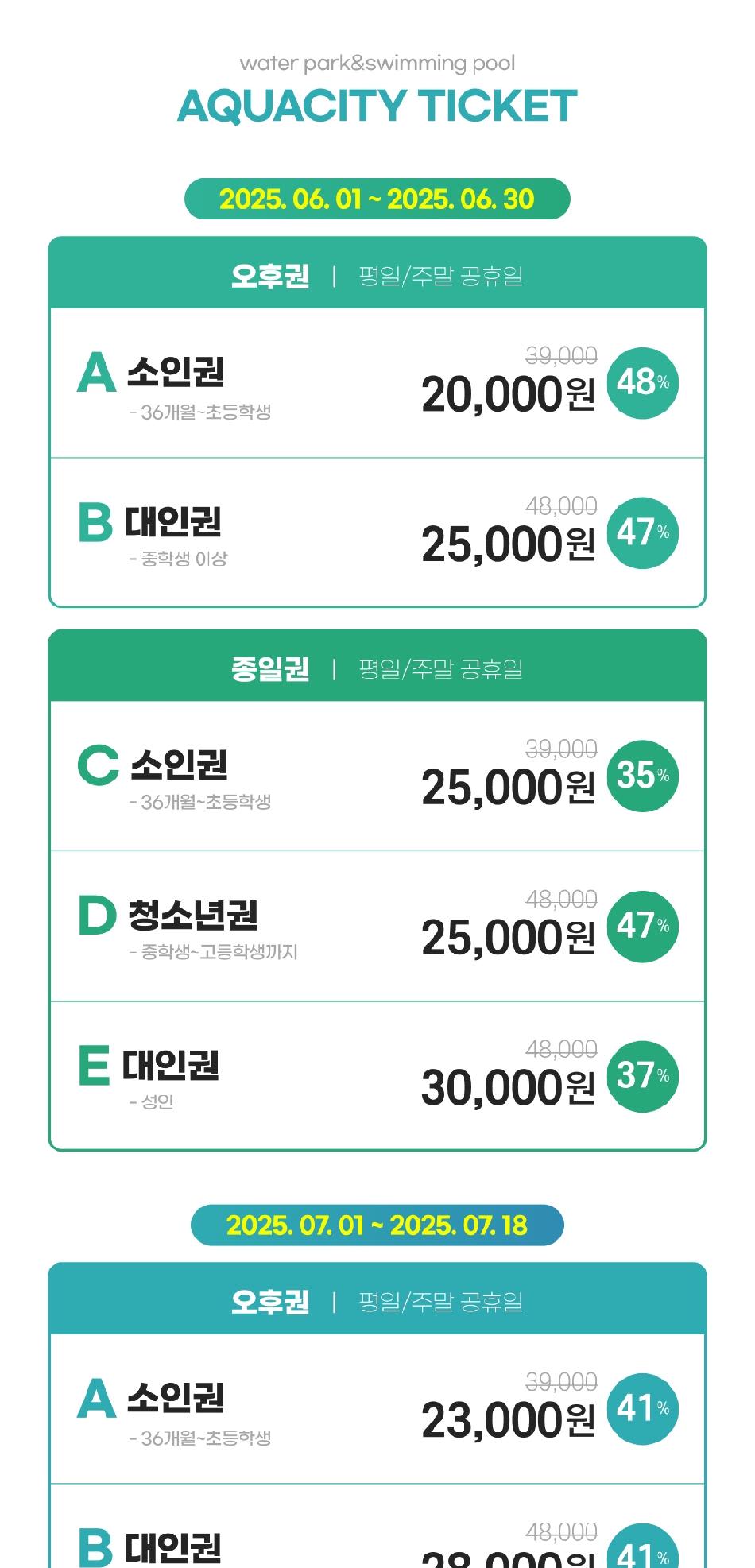
Task: Click the 2025.07.01 ~ 2025.07.18 date pill
Action: pyautogui.click(x=377, y=1225)
